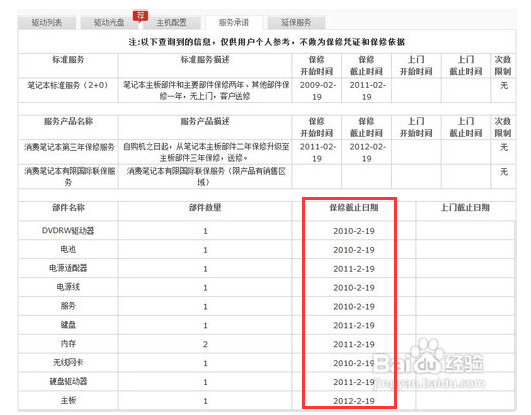Click quantity 1 in the 键盘 row
The height and width of the screenshot is (415, 531).
coord(205,326)
